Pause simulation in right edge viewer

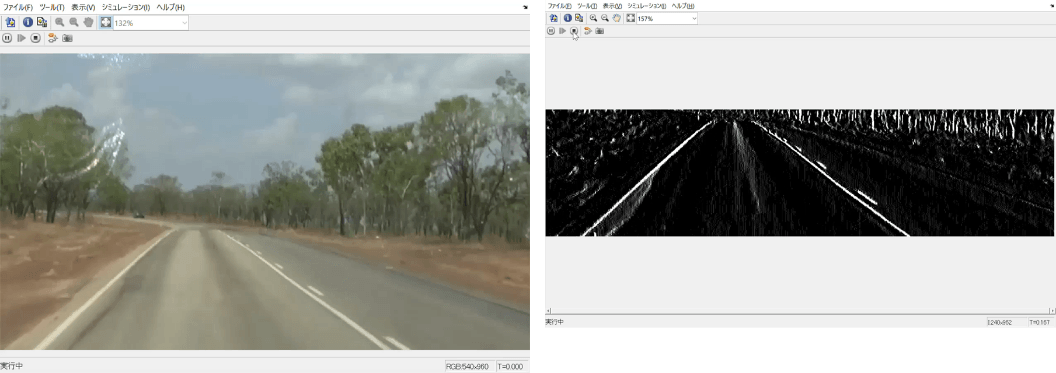pyautogui.click(x=550, y=31)
